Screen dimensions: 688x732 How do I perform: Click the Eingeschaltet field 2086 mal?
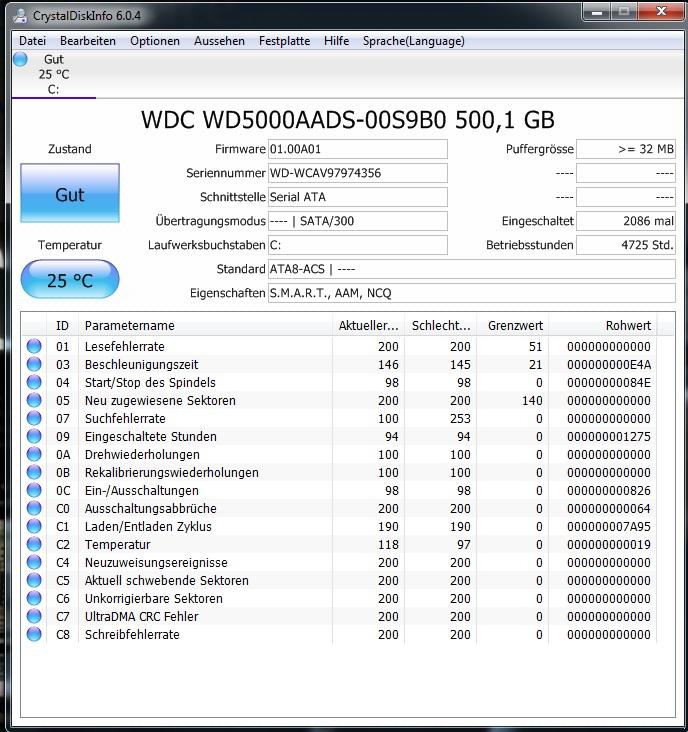click(626, 221)
